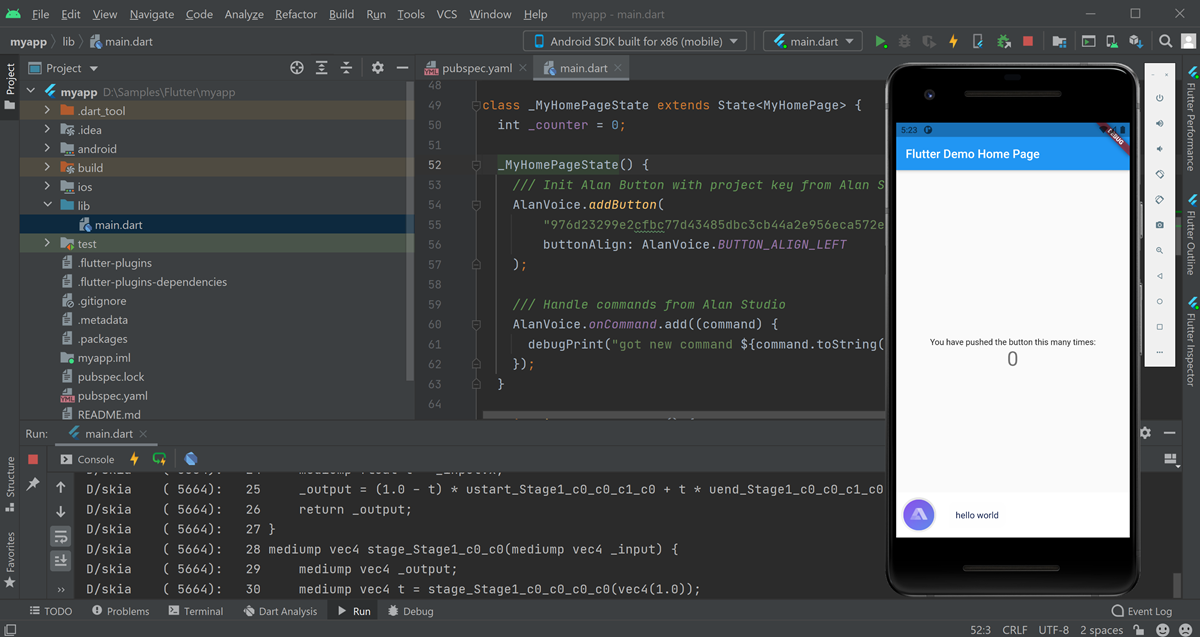Pin the Run tab with pin icon

click(33, 484)
